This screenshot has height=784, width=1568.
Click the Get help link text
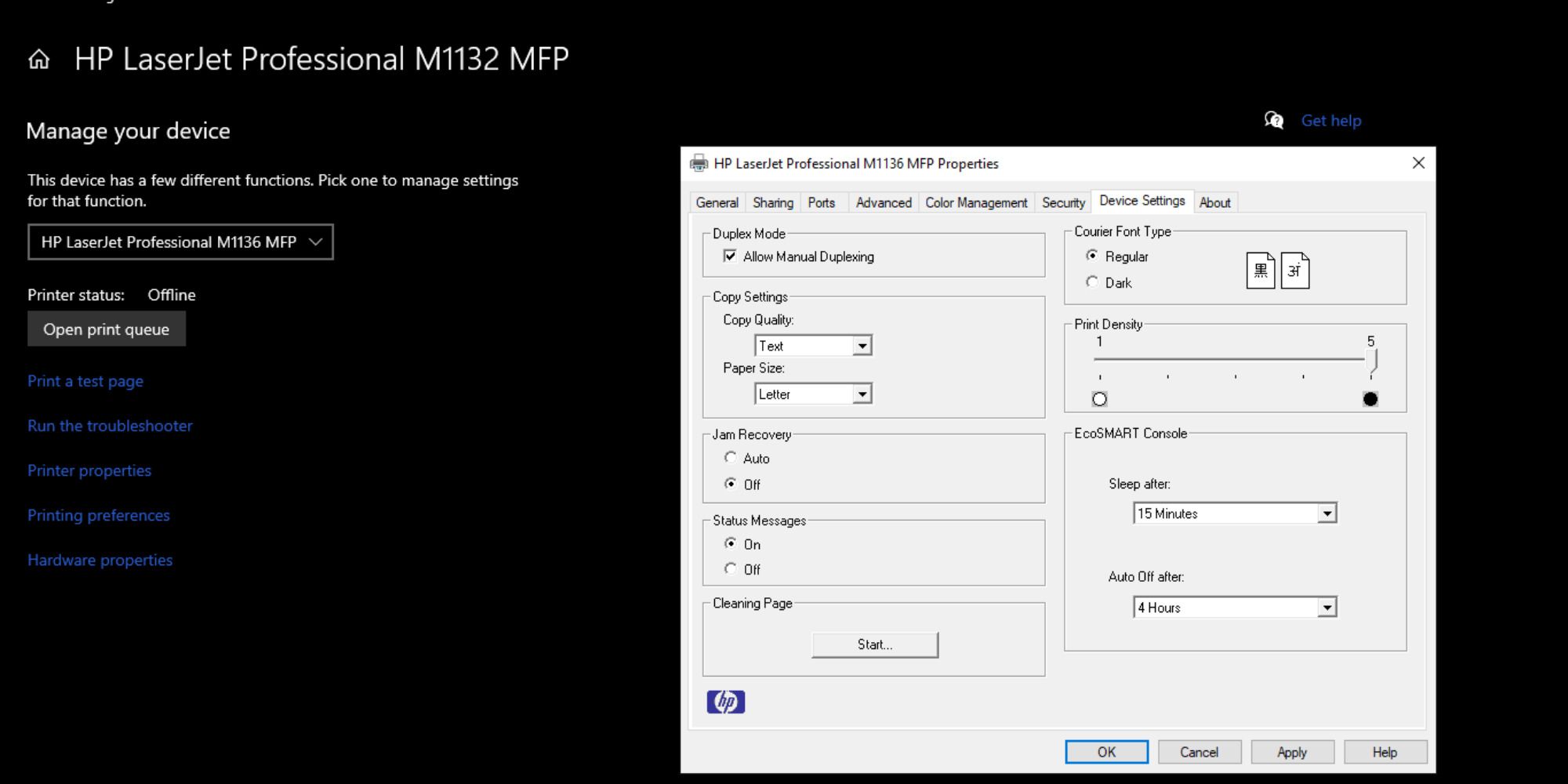point(1331,121)
